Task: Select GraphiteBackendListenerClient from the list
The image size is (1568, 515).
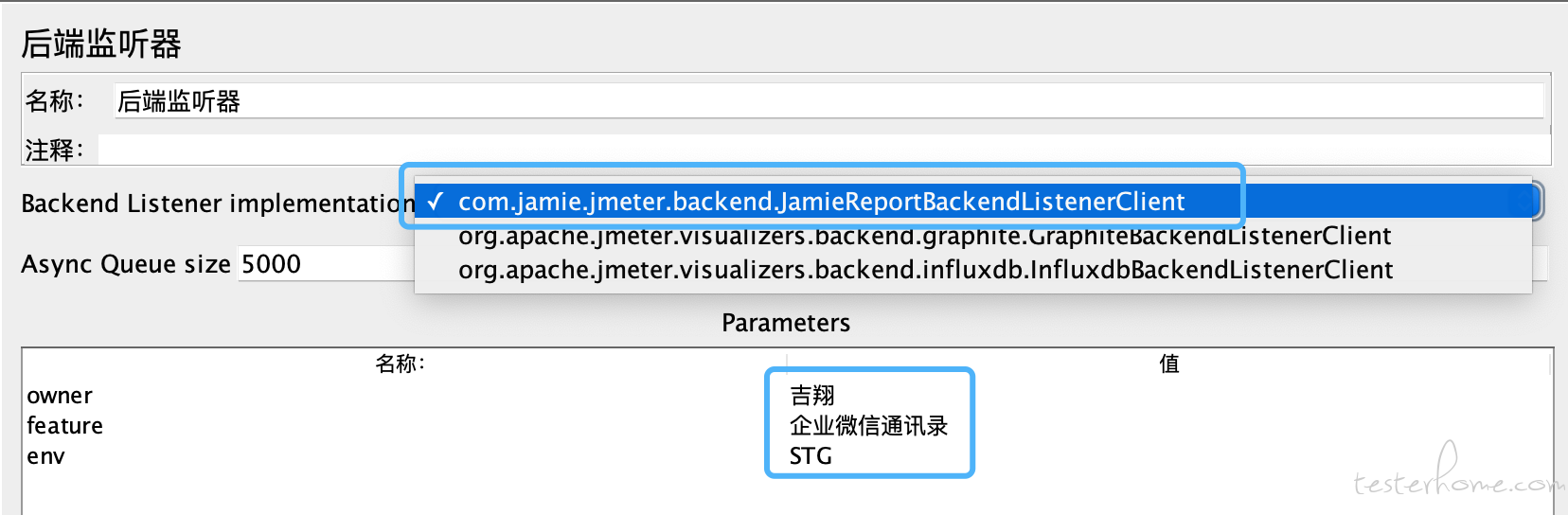Action: 924,236
